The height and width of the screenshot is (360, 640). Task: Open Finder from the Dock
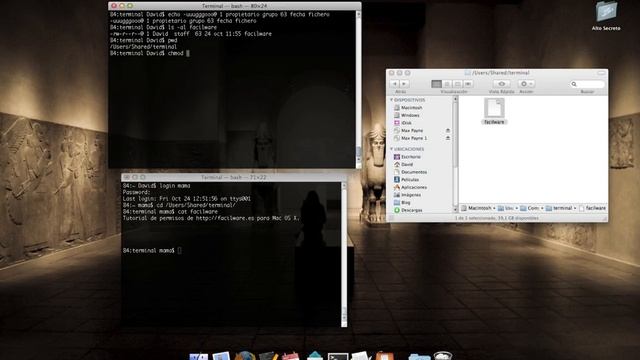[x=199, y=356]
